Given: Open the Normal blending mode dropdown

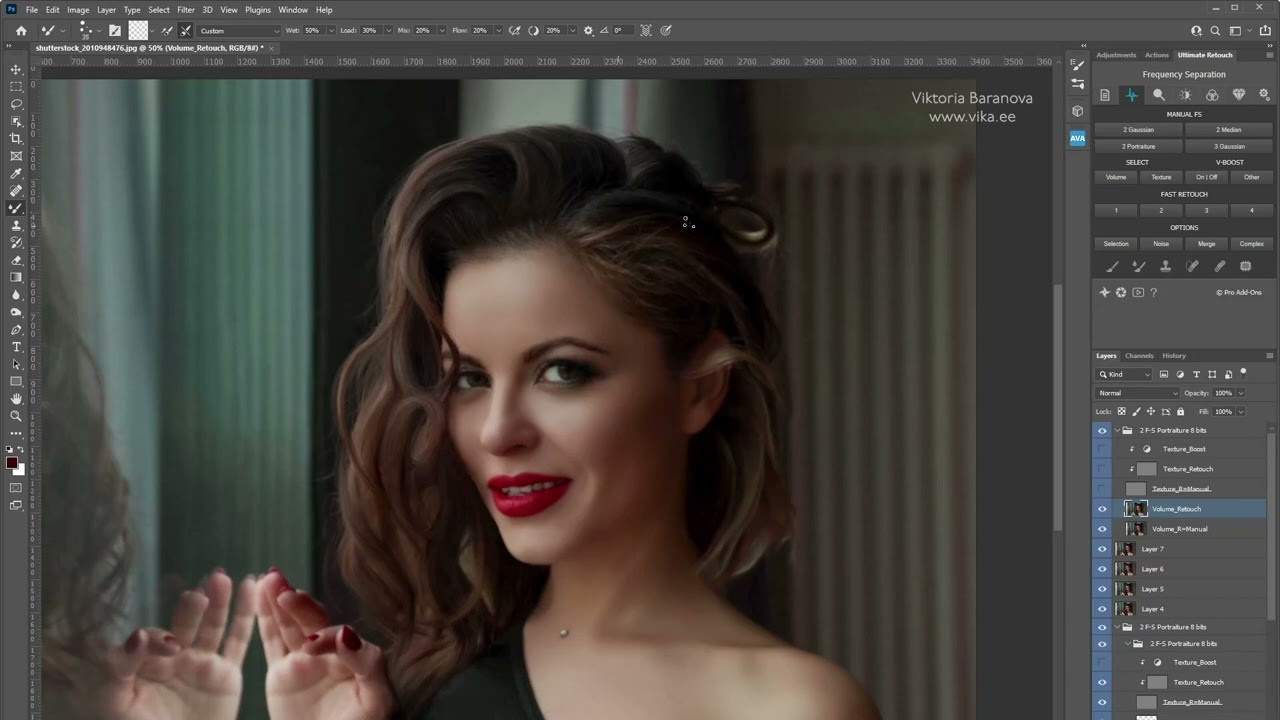Looking at the screenshot, I should 1135,392.
